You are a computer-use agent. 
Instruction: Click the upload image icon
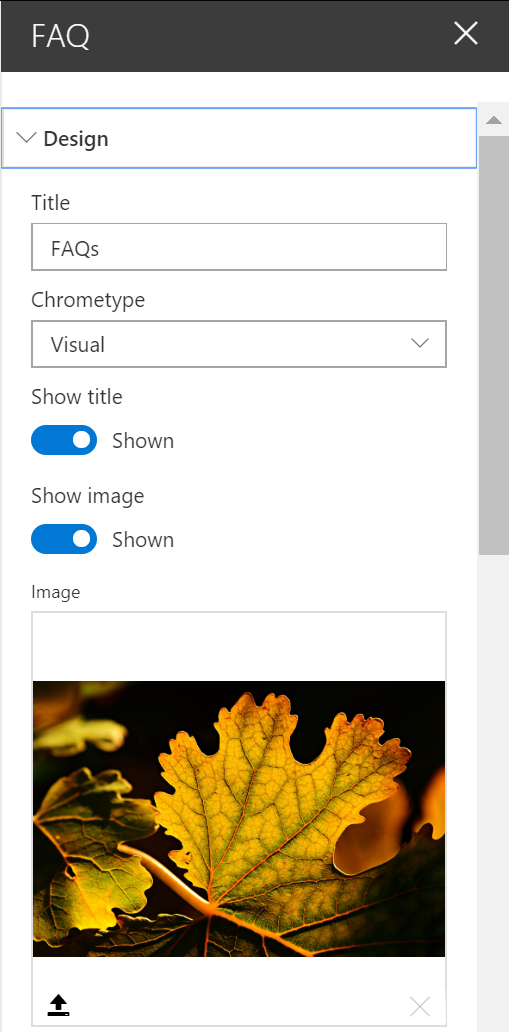pyautogui.click(x=59, y=1005)
